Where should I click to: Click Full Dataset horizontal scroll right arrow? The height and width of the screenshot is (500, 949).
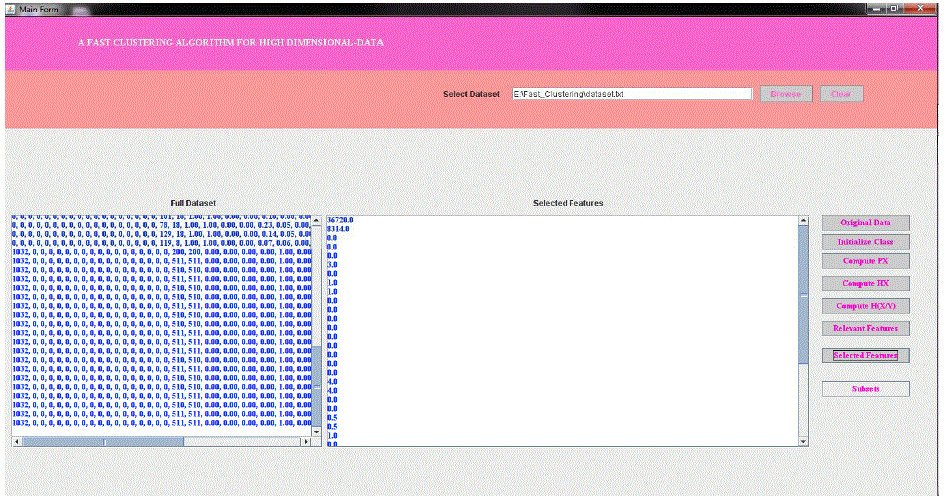[305, 441]
